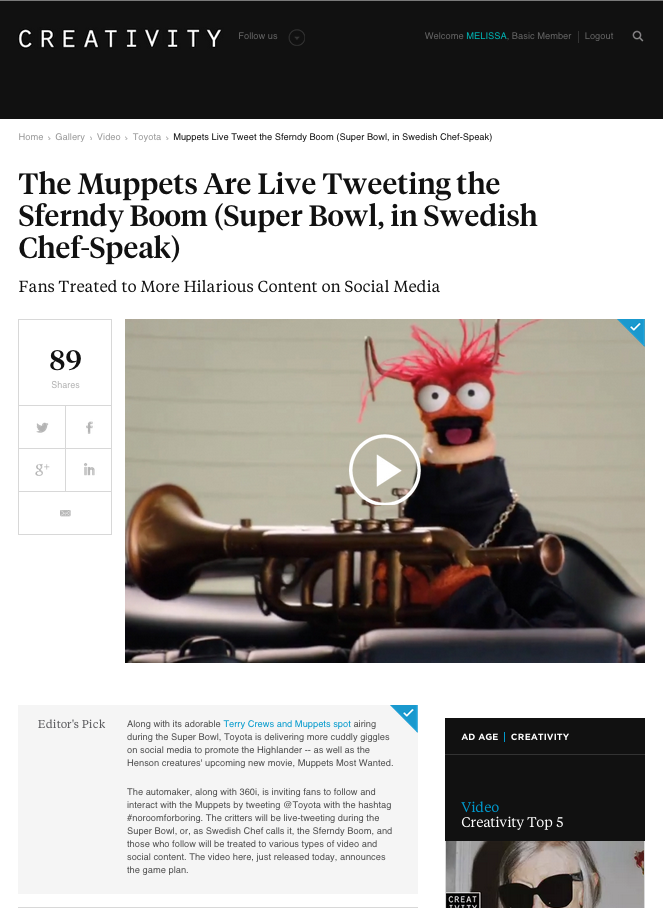
Task: Open Toyota breadcrumb link
Action: [146, 137]
